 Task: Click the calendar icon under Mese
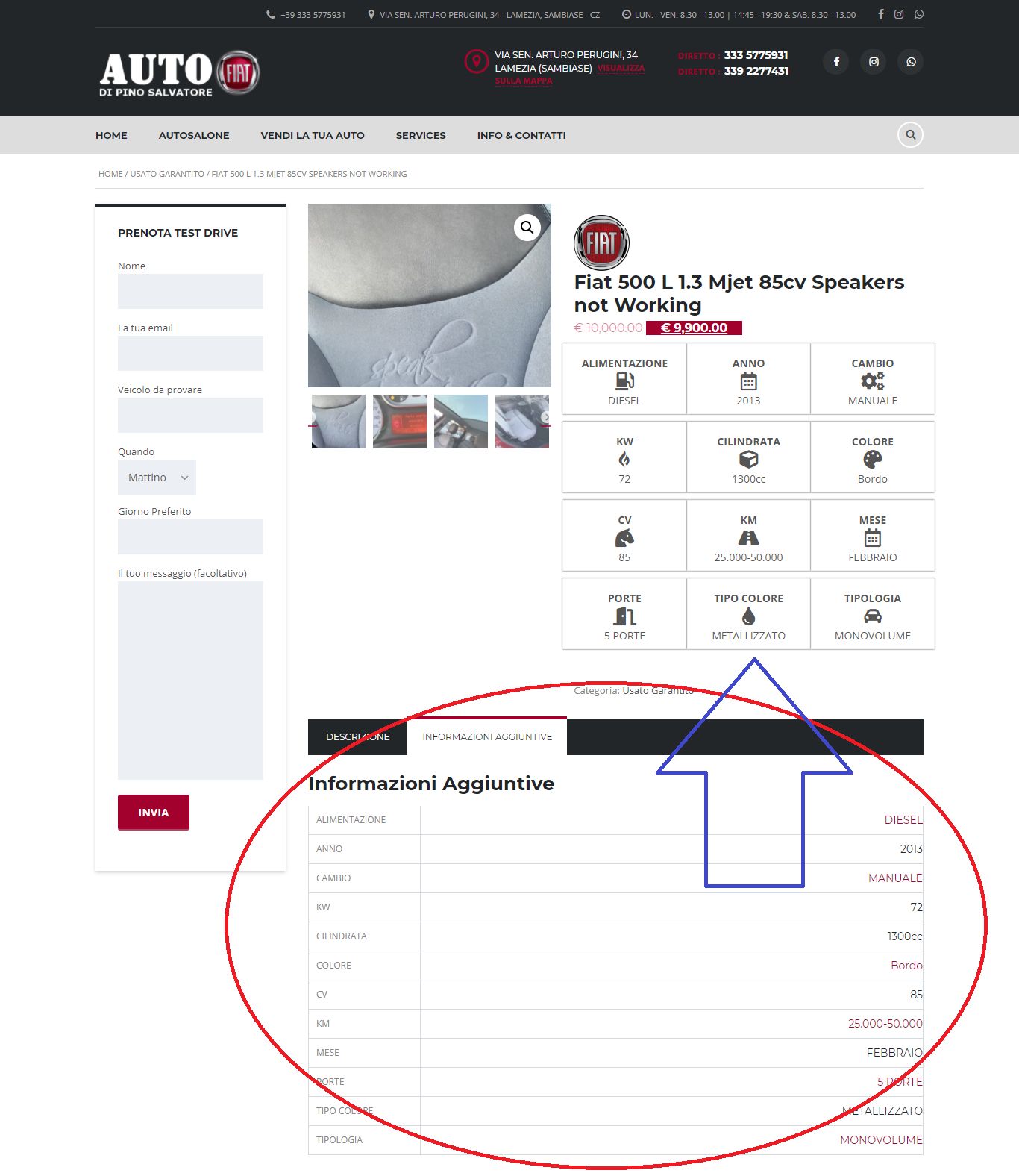coord(873,538)
